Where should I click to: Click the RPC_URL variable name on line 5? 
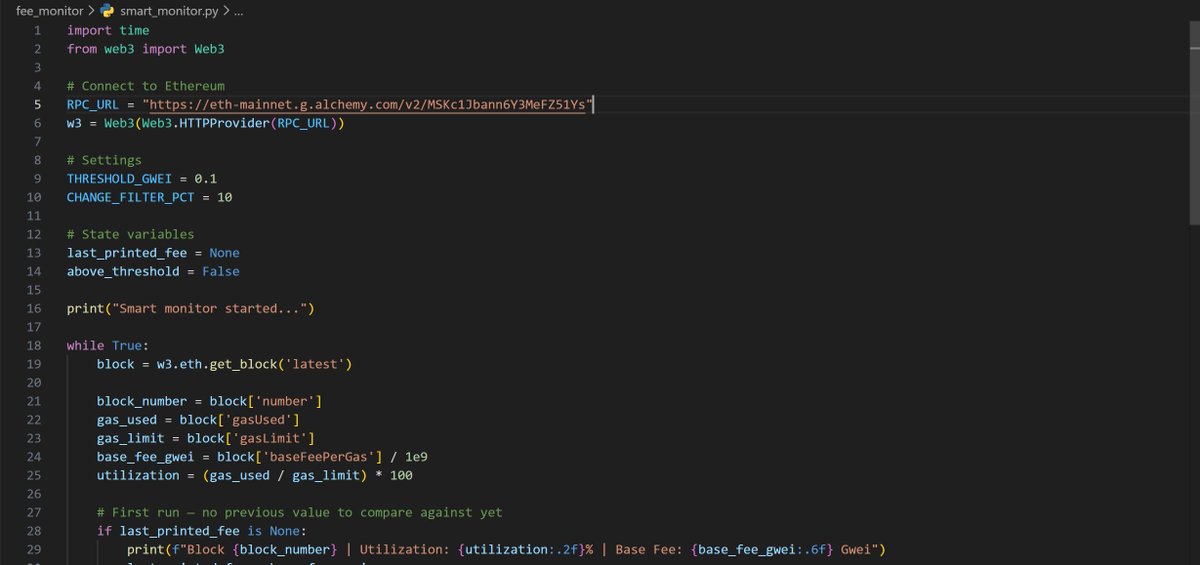coord(93,104)
